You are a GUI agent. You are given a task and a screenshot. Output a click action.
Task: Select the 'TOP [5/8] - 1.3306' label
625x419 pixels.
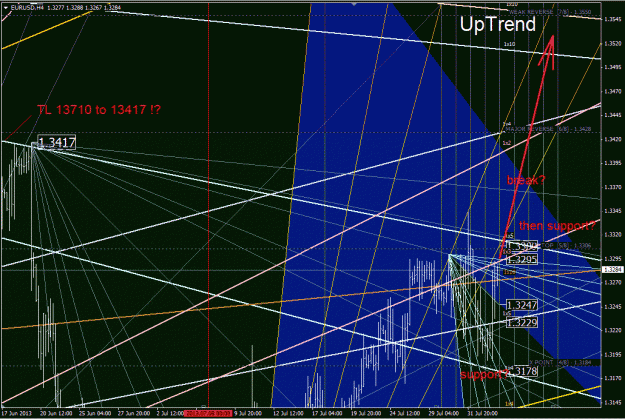pos(566,246)
